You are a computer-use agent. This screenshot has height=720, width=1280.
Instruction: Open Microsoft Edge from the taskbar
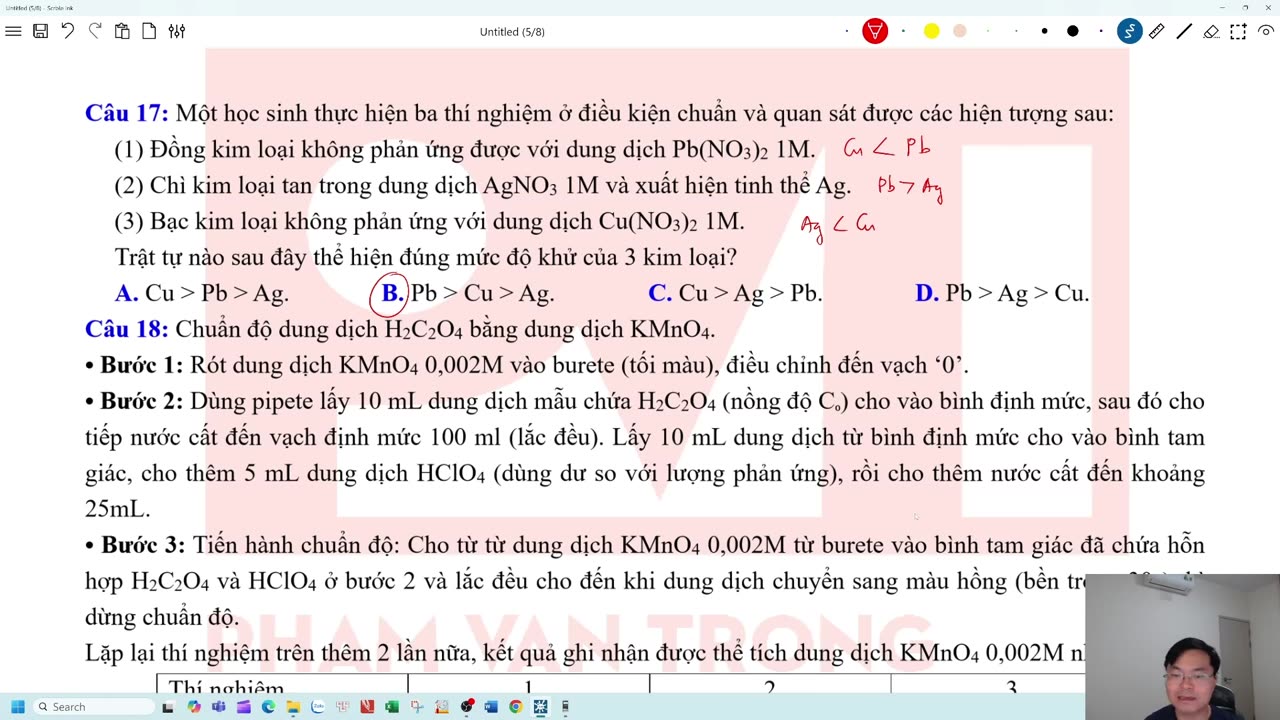[x=268, y=707]
